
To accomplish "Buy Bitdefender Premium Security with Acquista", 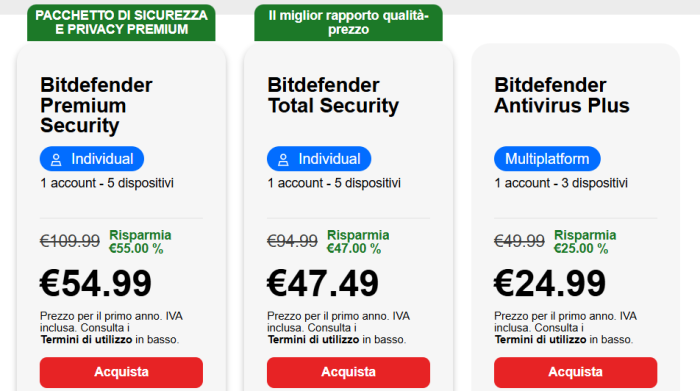I will pyautogui.click(x=121, y=372).
